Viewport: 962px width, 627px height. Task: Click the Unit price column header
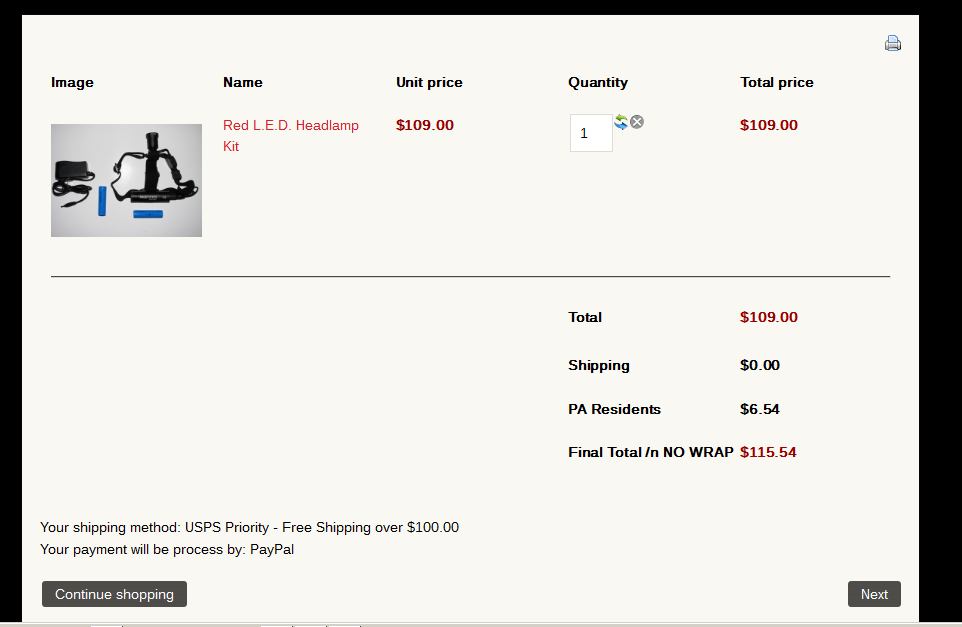click(429, 82)
